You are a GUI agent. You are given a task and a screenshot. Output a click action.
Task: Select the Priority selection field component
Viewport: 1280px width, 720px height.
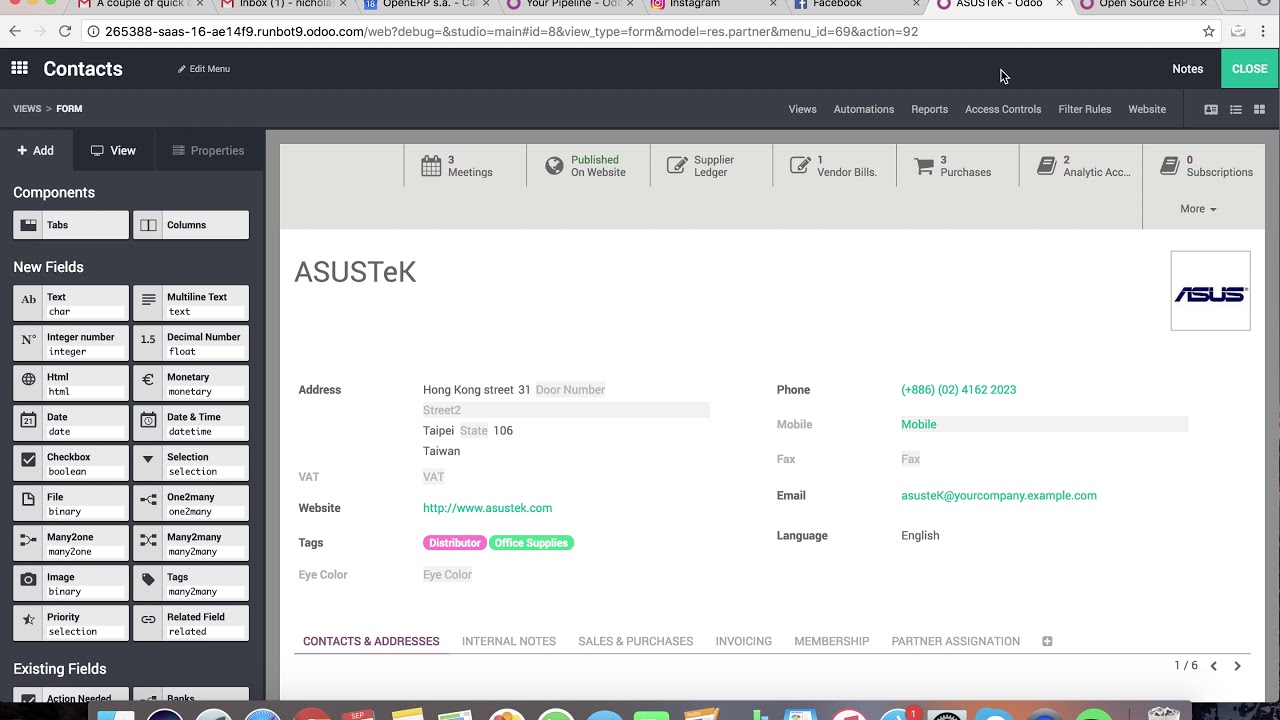[71, 624]
